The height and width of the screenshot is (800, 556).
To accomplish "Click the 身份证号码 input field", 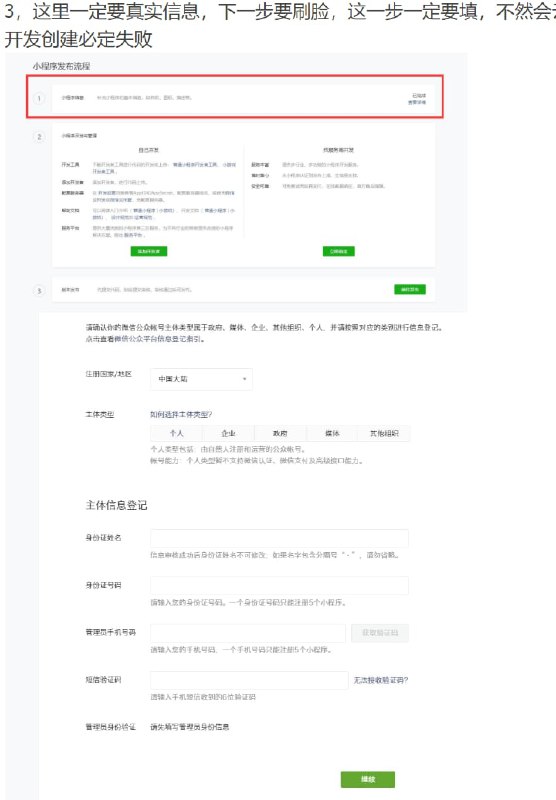I will [x=280, y=585].
